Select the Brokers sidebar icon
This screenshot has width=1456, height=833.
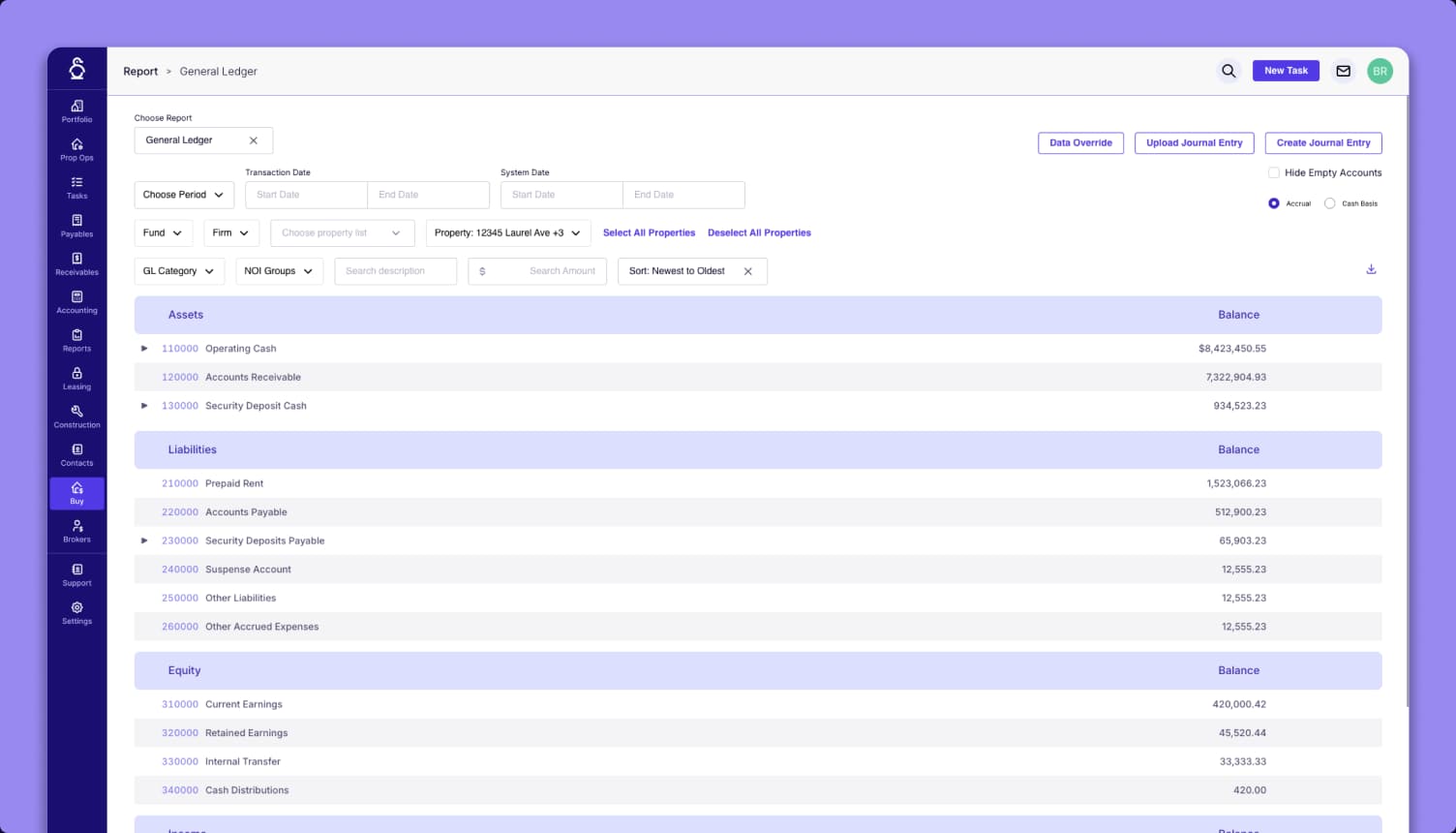point(76,532)
